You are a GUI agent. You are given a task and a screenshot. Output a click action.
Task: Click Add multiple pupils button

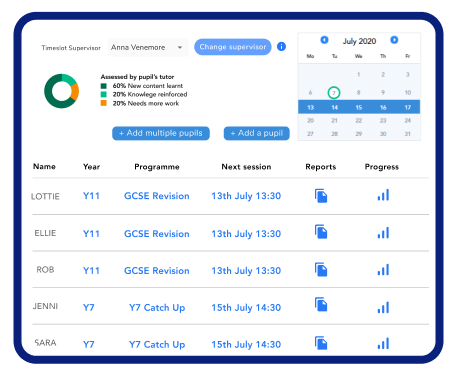161,133
